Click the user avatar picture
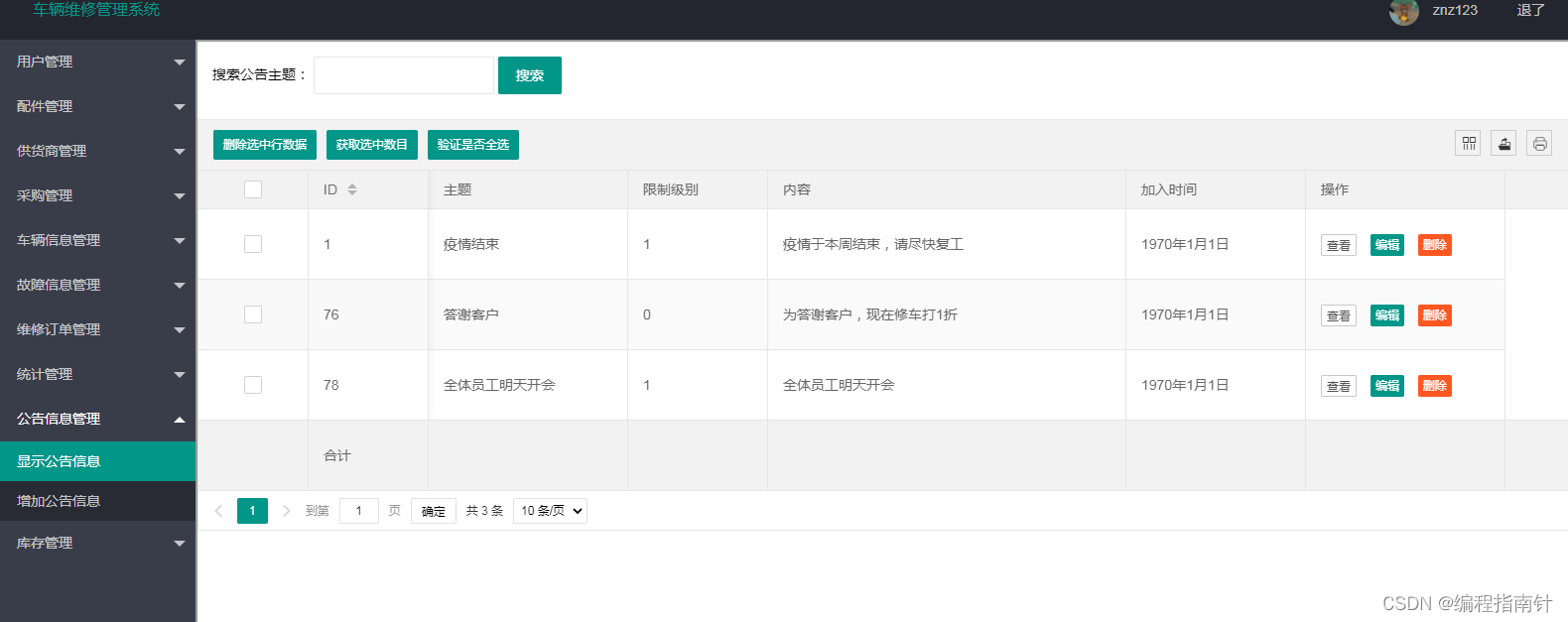Viewport: 1568px width, 622px height. 1403,11
